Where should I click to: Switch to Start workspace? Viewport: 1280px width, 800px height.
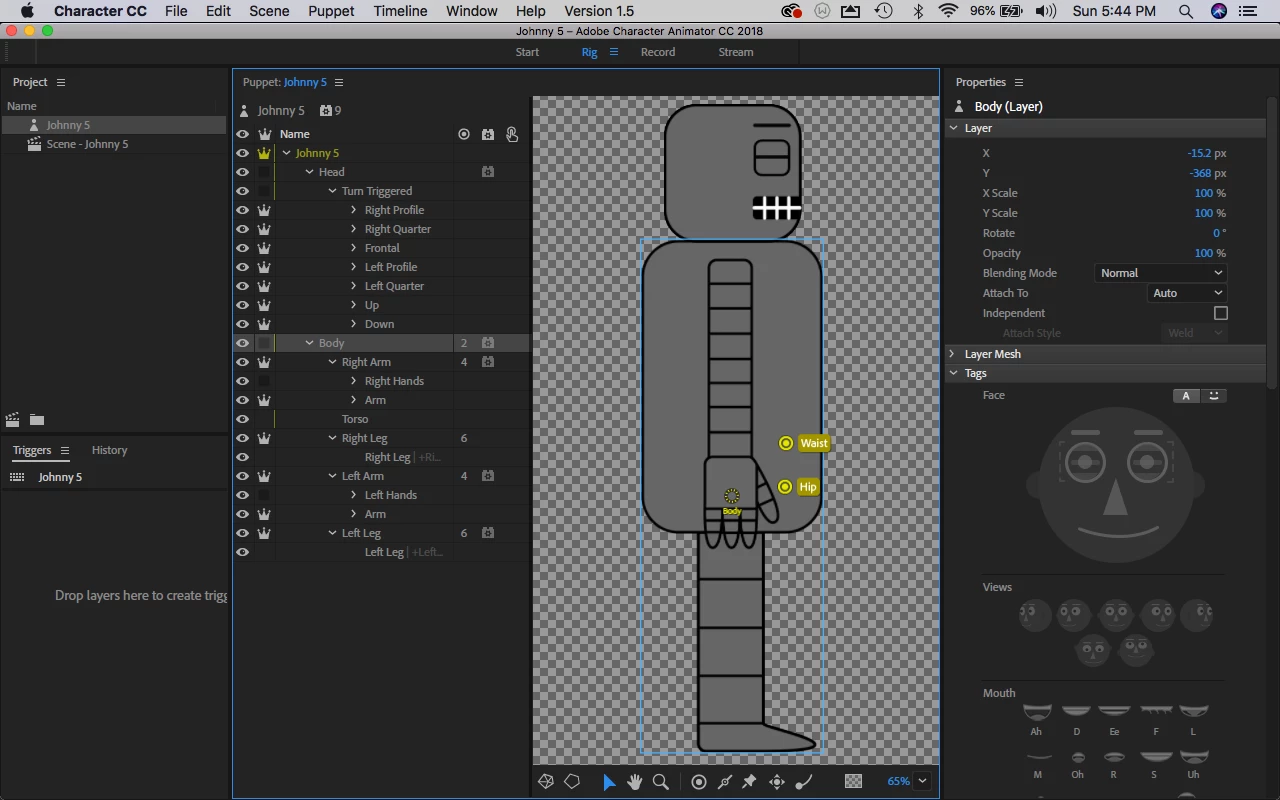[x=527, y=52]
